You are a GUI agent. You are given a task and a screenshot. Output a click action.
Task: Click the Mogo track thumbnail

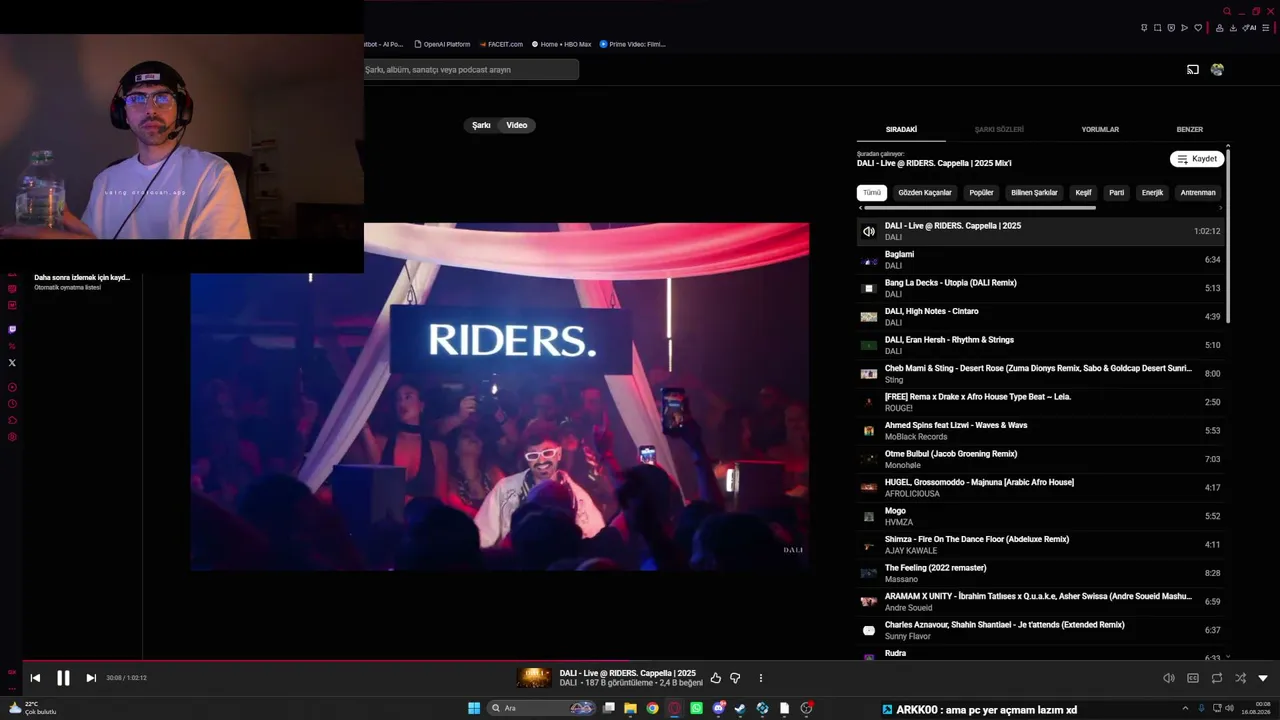[x=869, y=516]
